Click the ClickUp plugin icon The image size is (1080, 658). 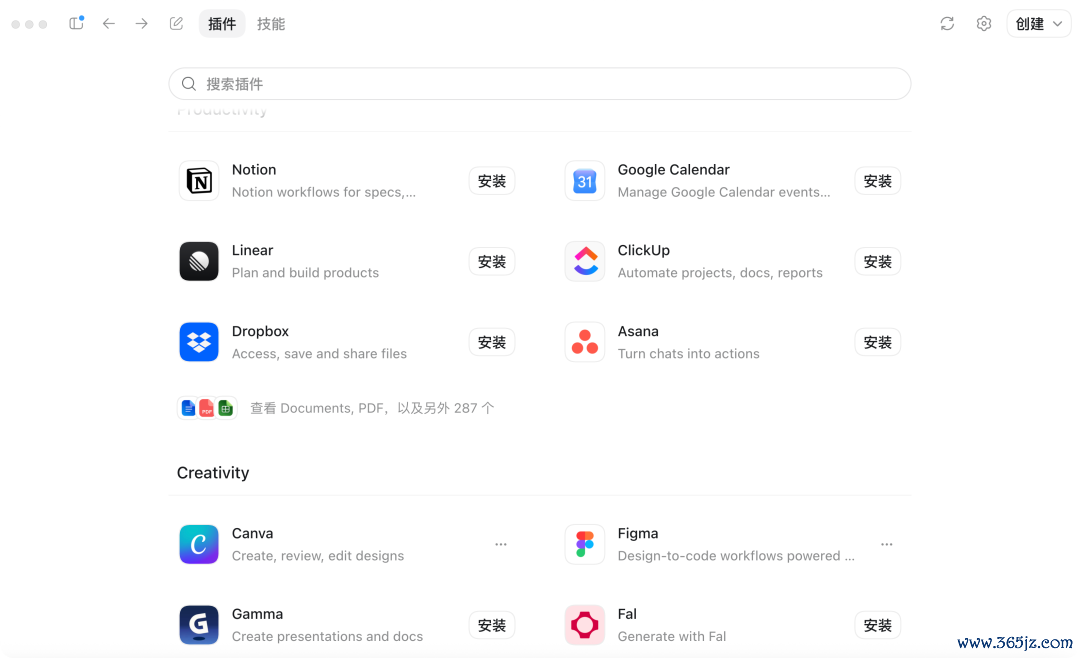pyautogui.click(x=585, y=261)
